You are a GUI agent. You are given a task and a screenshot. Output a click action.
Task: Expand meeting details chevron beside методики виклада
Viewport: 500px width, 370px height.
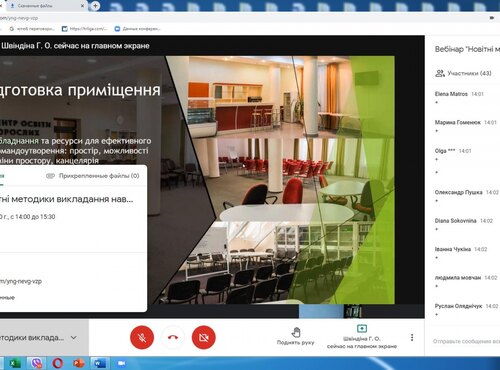pyautogui.click(x=74, y=337)
